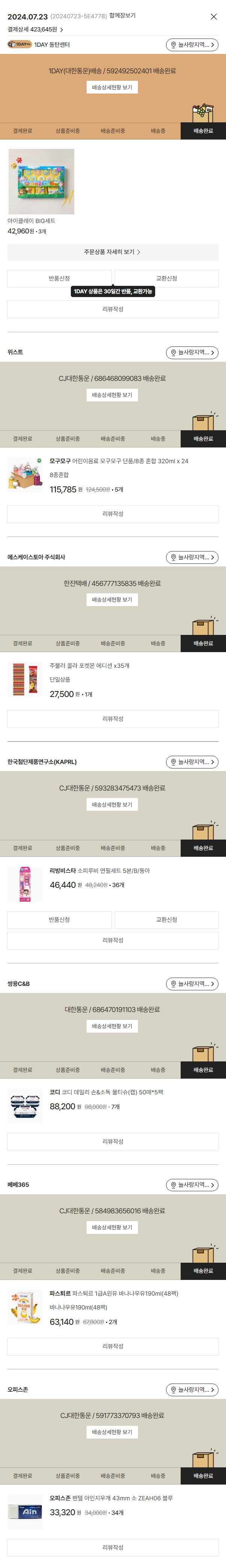Open 늘사랑지역 chevron for 에스케이스토아 주식회사
Screen dimensions: 226x1568
[x=212, y=557]
